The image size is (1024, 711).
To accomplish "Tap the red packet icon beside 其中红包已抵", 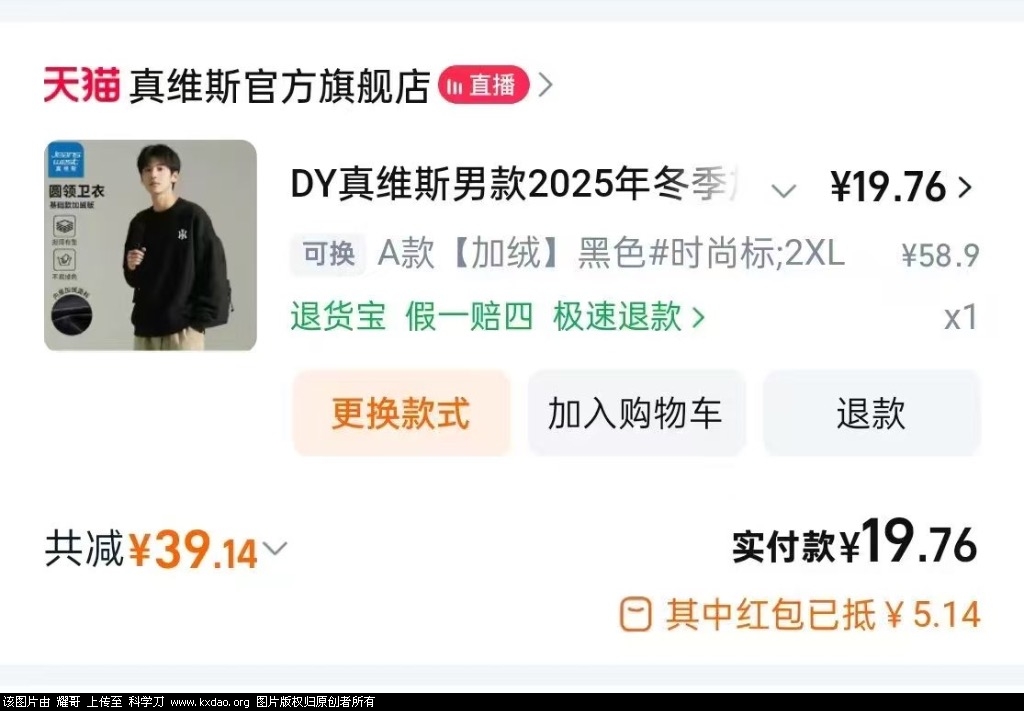I will click(635, 614).
